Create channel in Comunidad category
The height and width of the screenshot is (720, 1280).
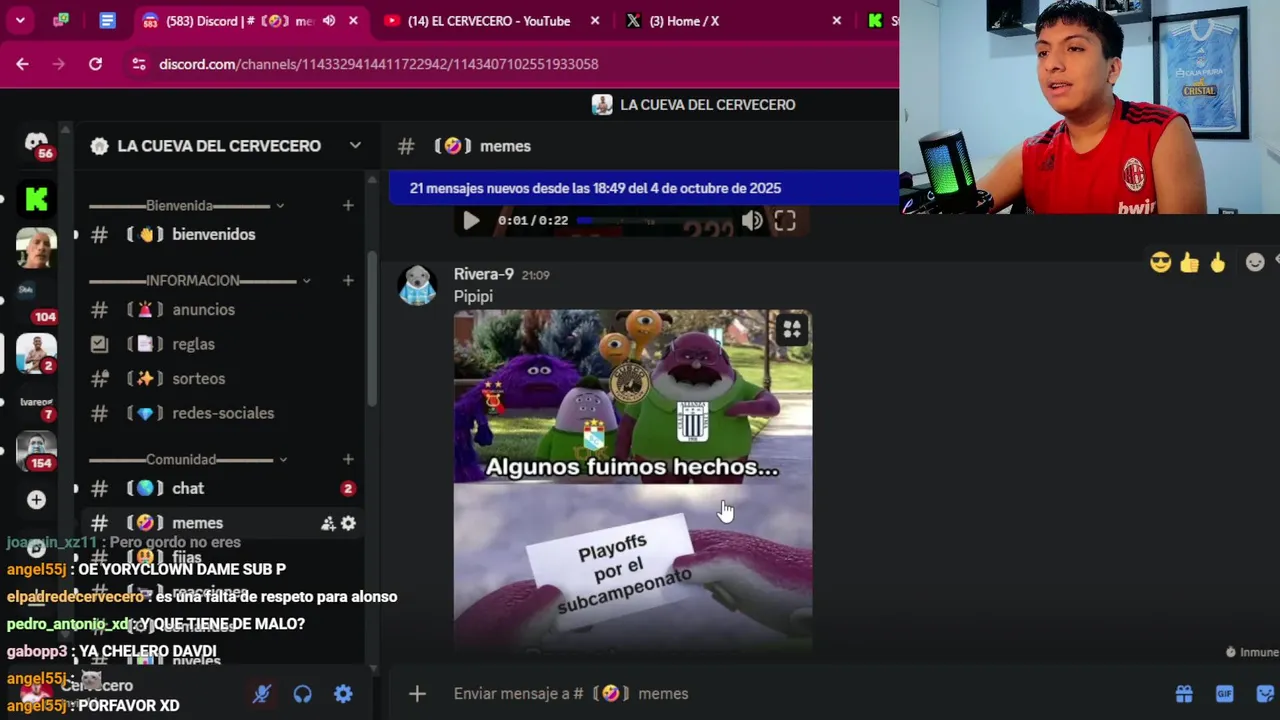click(348, 459)
